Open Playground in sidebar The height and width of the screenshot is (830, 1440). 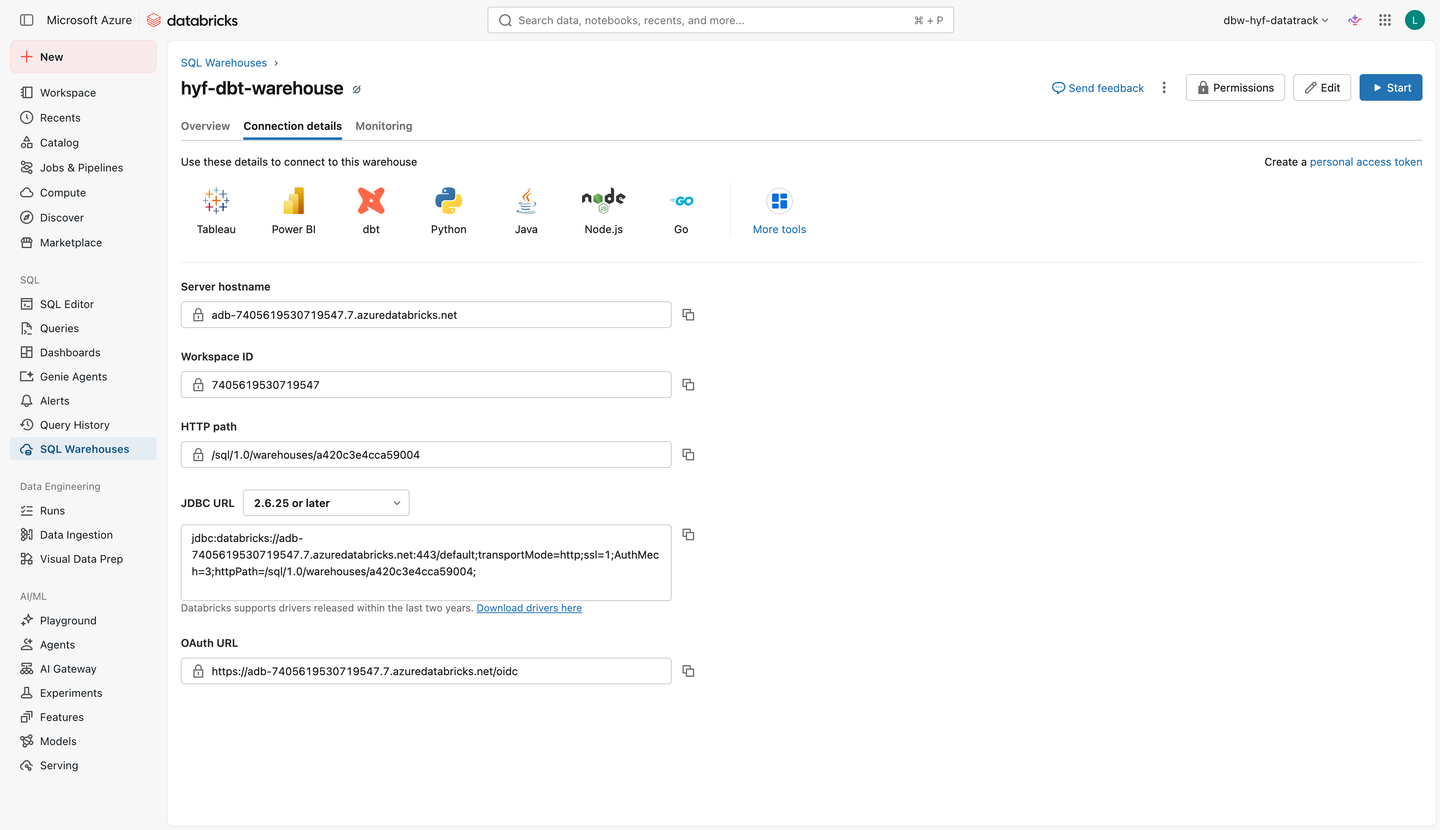coord(83,621)
